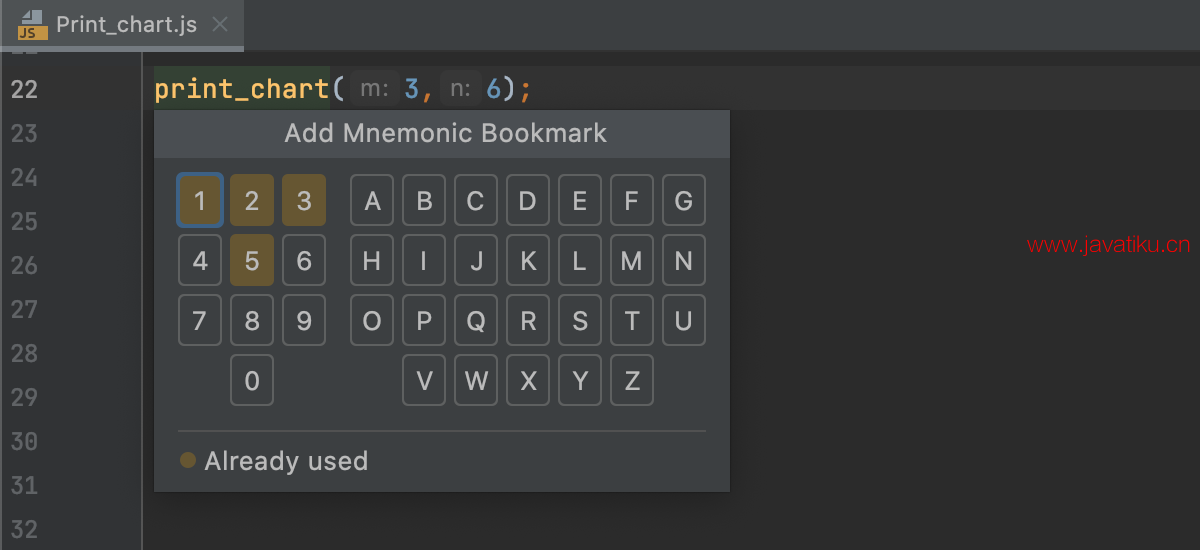Viewport: 1200px width, 550px height.
Task: Assign bookmark digit 0
Action: coord(252,380)
